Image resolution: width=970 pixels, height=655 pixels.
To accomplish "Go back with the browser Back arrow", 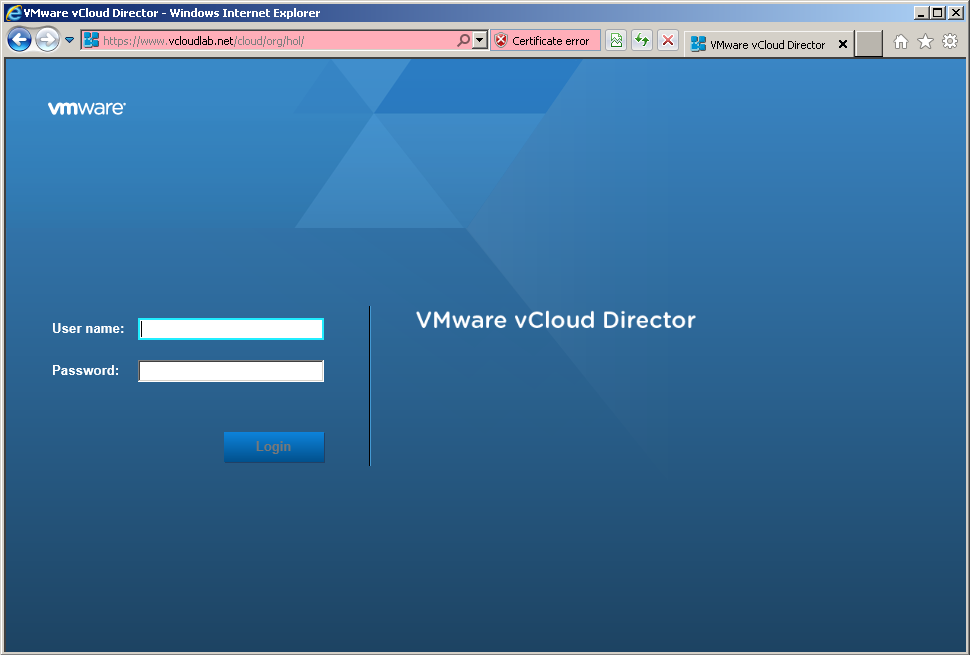I will click(x=19, y=40).
